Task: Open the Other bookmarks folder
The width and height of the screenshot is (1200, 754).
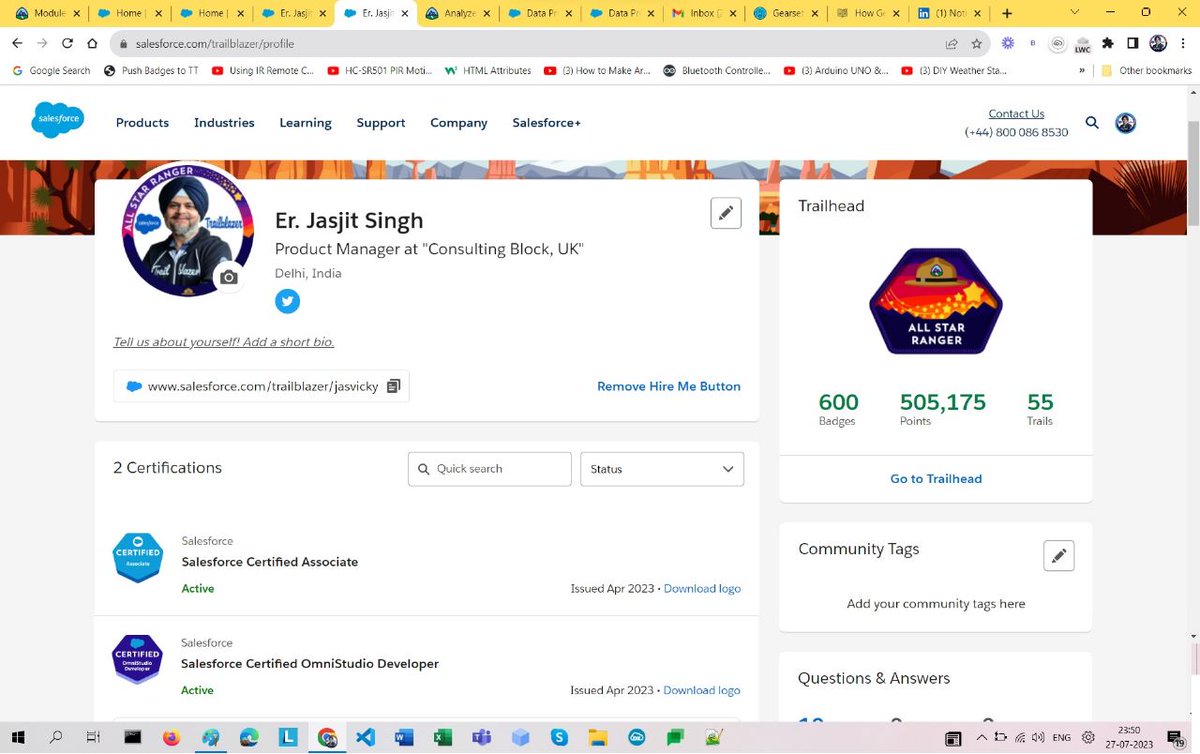Action: click(x=1146, y=71)
